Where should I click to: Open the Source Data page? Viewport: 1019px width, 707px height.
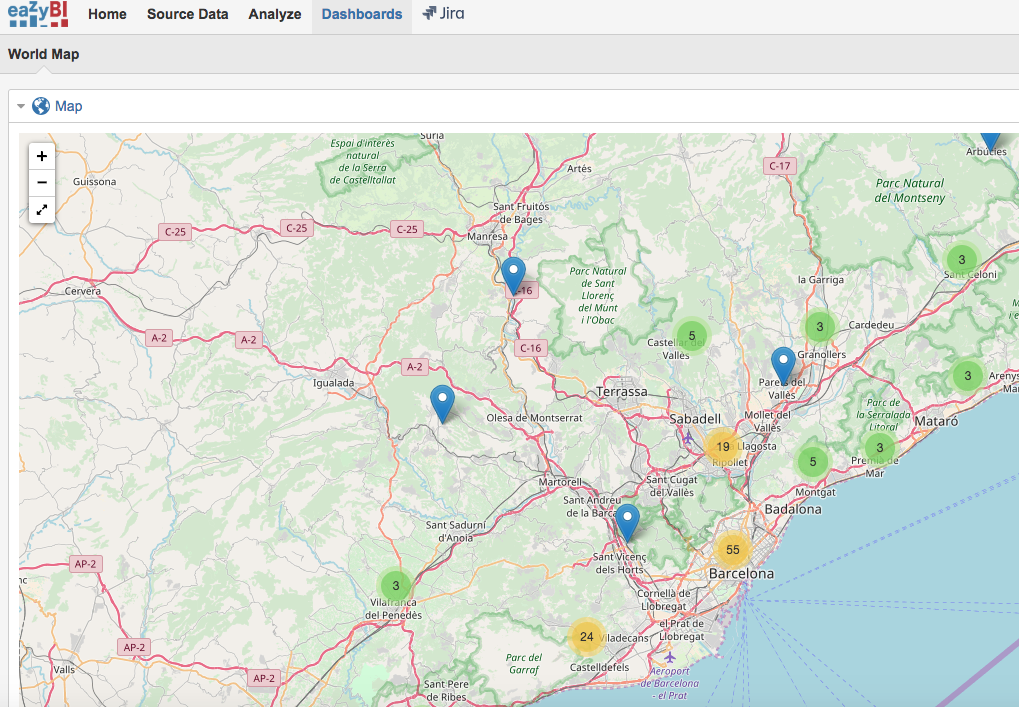pos(187,14)
